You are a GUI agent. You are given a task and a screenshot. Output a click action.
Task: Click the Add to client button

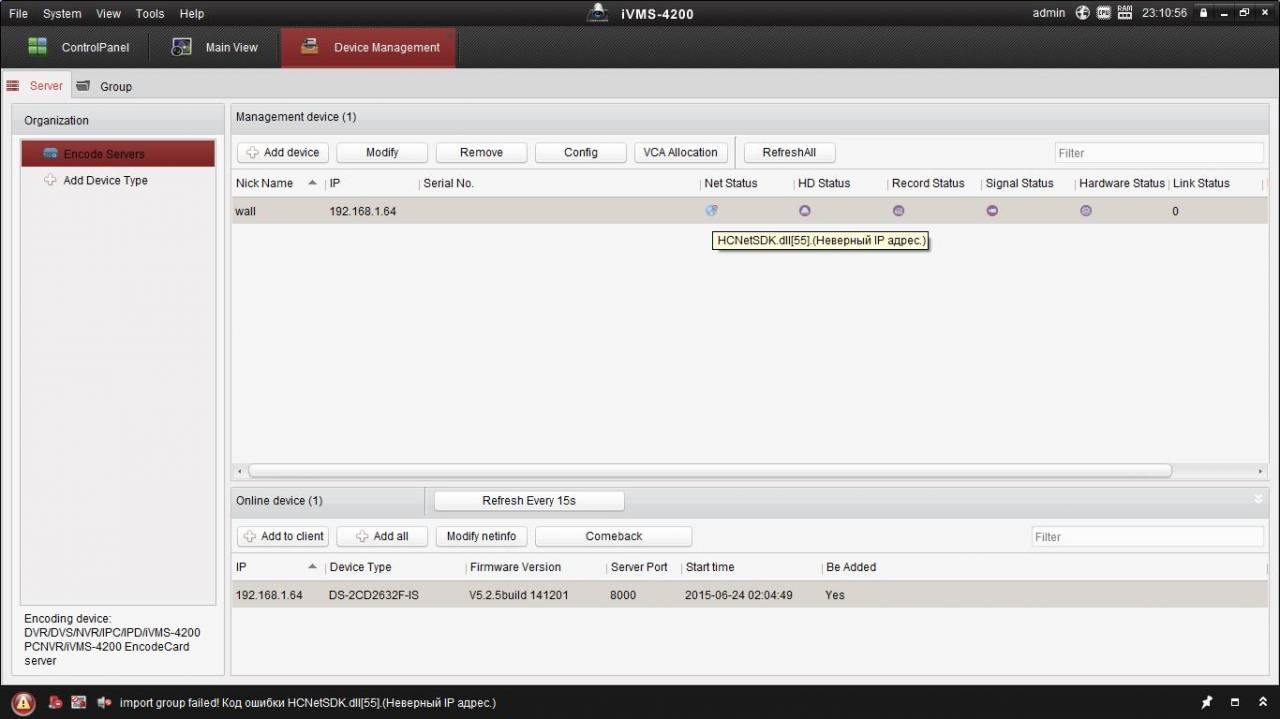(283, 537)
